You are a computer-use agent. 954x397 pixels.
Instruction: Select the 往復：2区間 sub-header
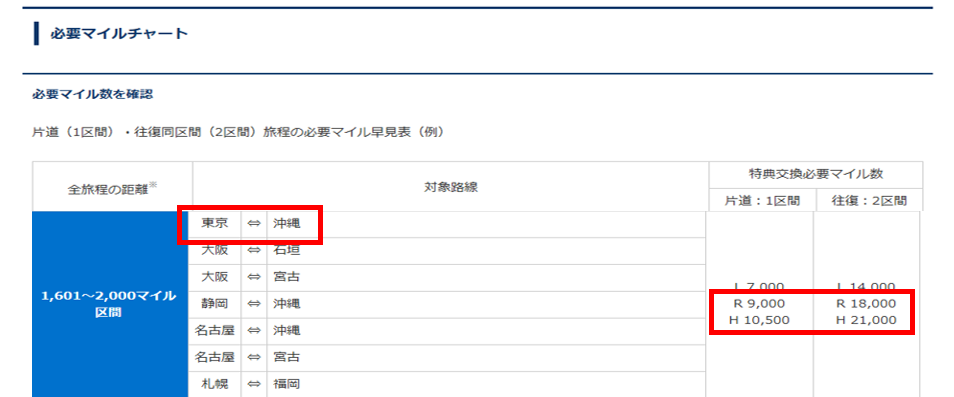point(868,201)
